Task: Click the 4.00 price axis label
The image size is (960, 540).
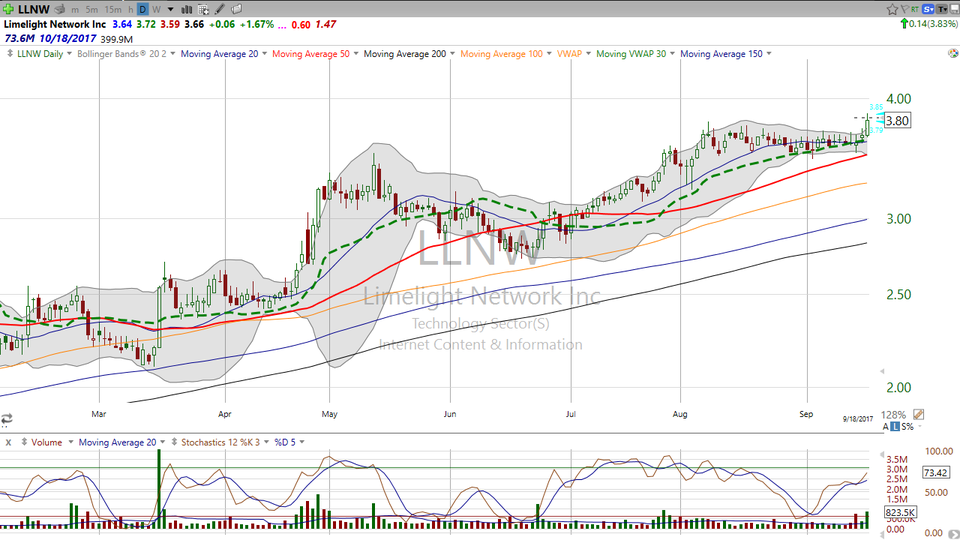Action: click(899, 99)
